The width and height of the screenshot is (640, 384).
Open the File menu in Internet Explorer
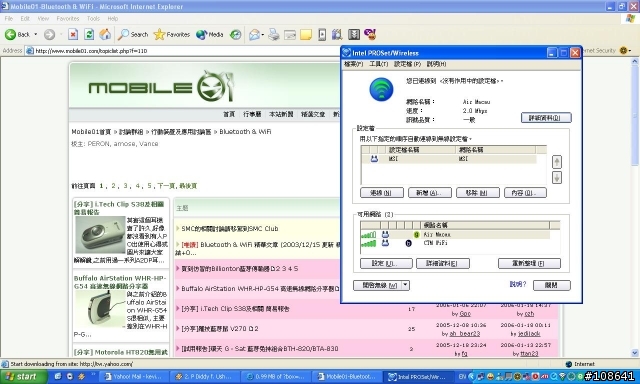pos(9,19)
